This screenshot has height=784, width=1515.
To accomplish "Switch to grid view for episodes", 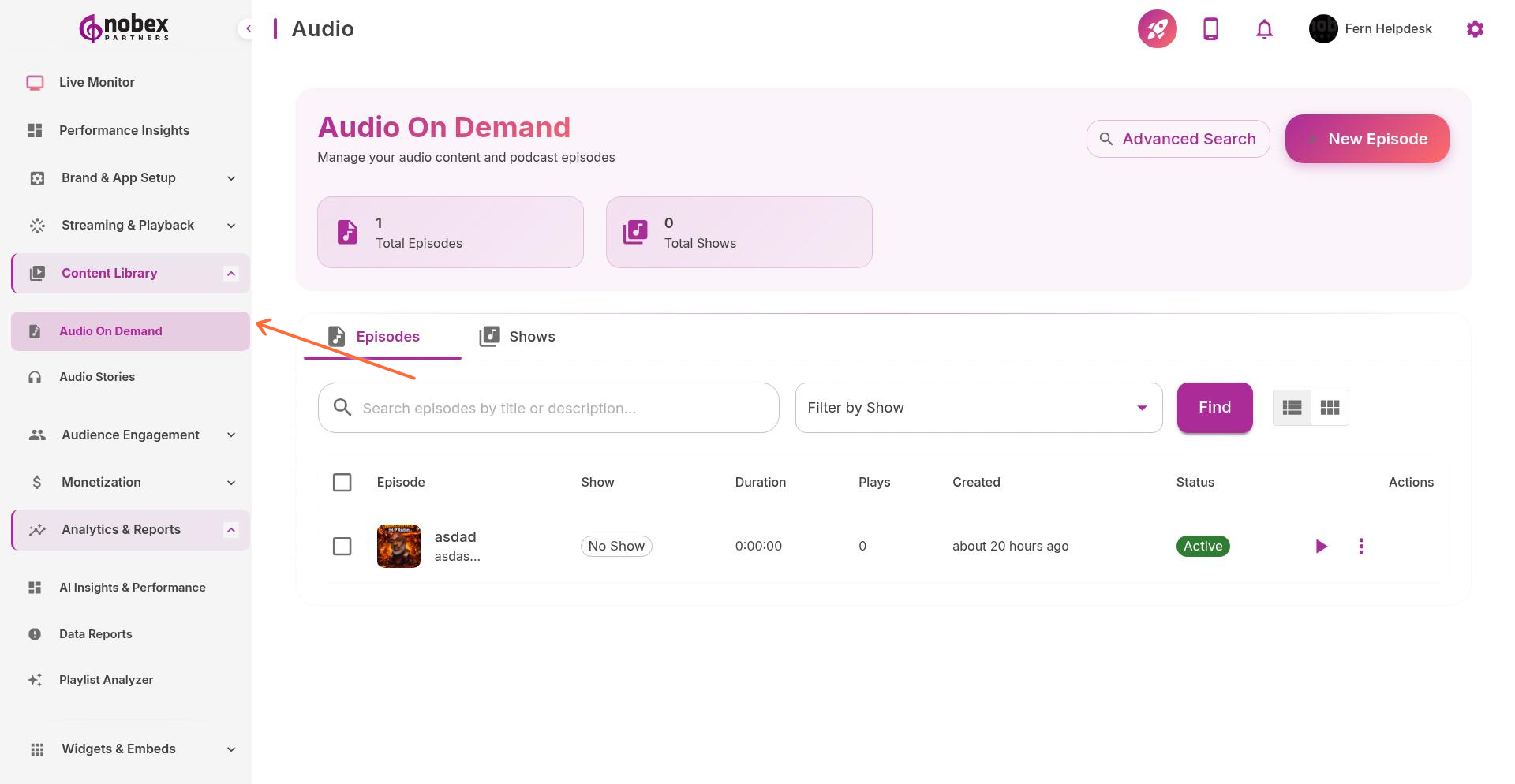I will tap(1330, 407).
